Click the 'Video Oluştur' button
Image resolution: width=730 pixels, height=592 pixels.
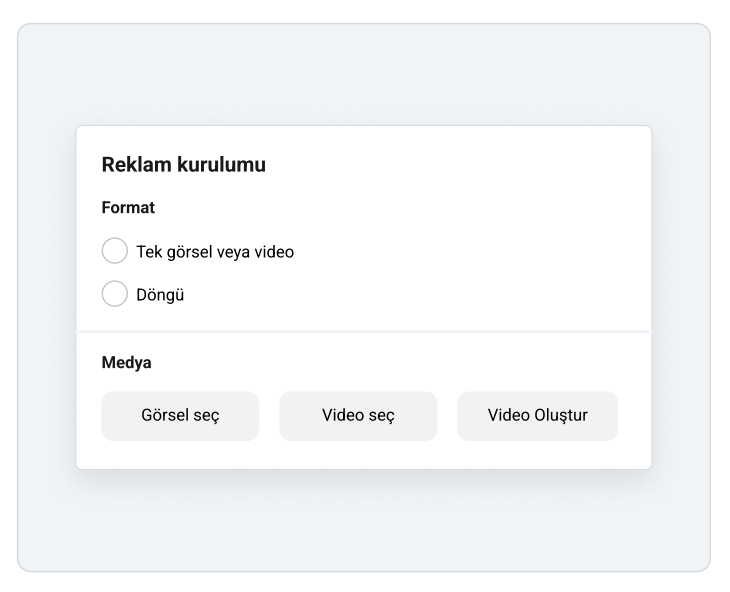(x=538, y=416)
